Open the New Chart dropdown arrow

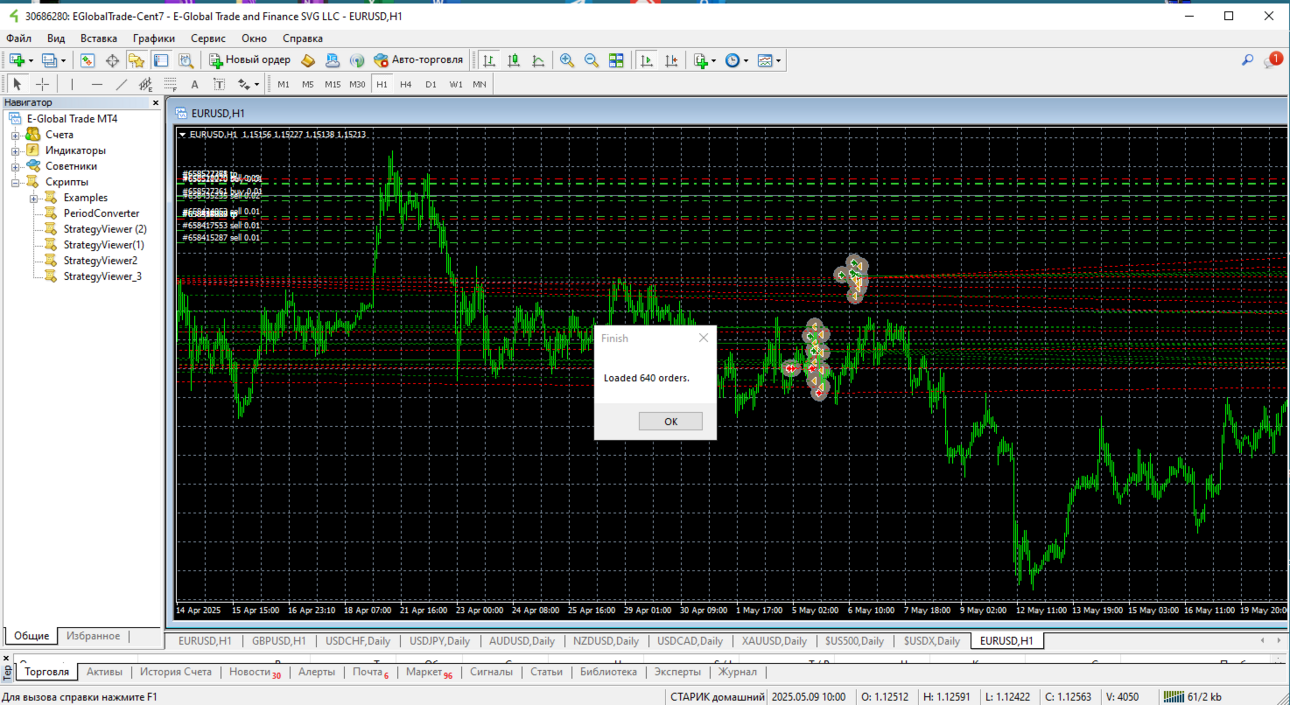point(31,61)
